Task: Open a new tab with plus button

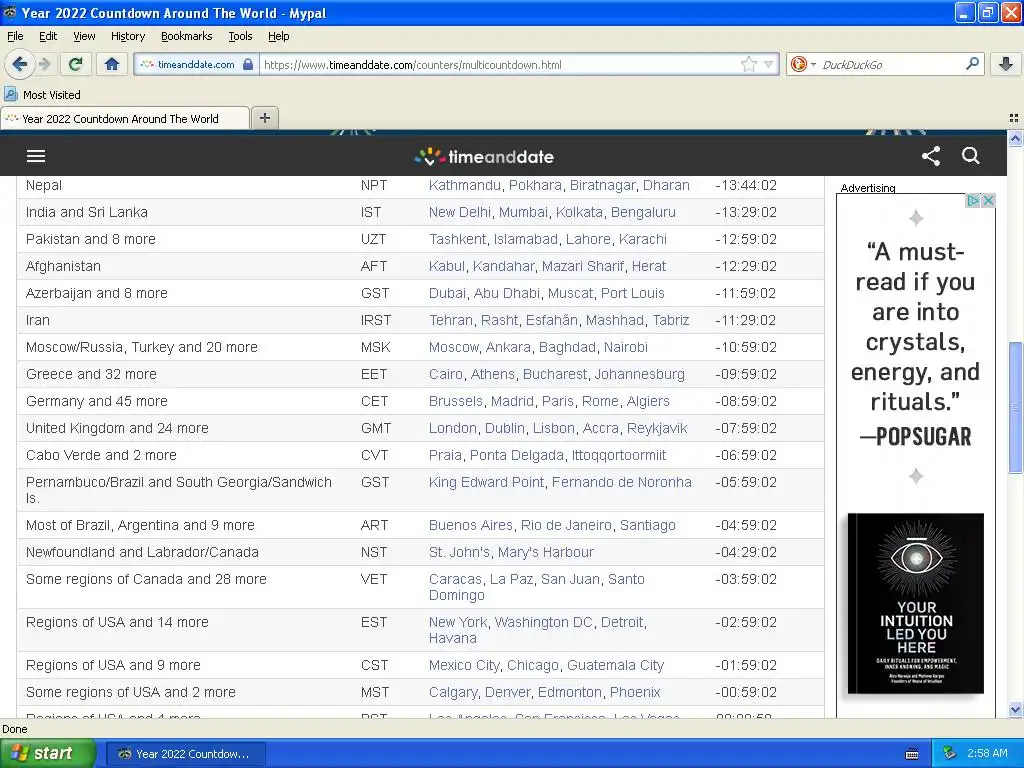Action: (264, 118)
